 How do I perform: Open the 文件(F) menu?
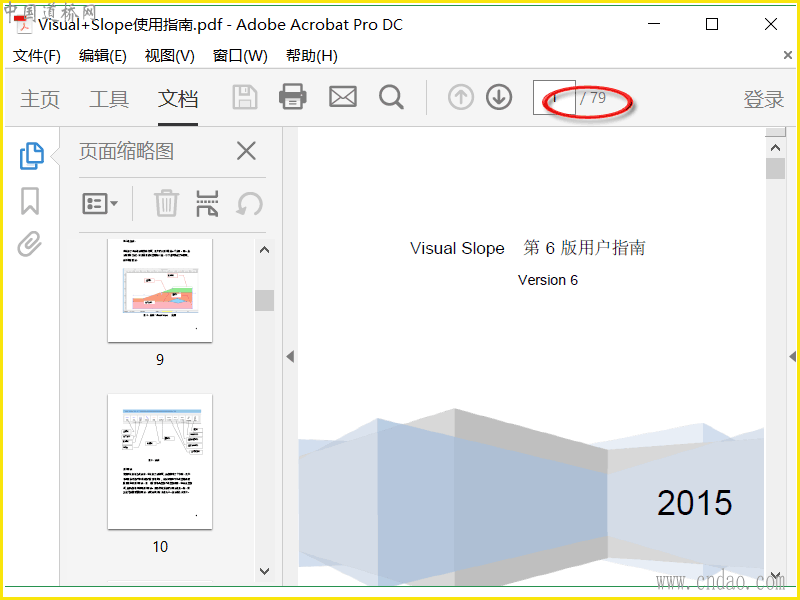[x=36, y=56]
